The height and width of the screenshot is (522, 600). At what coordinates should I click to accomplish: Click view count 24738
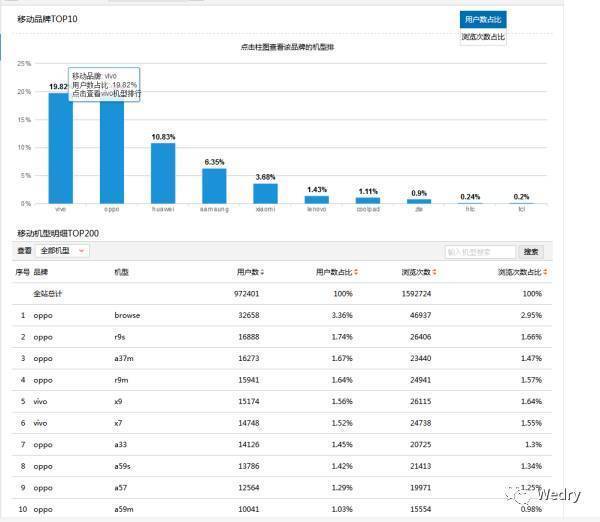[x=421, y=423]
